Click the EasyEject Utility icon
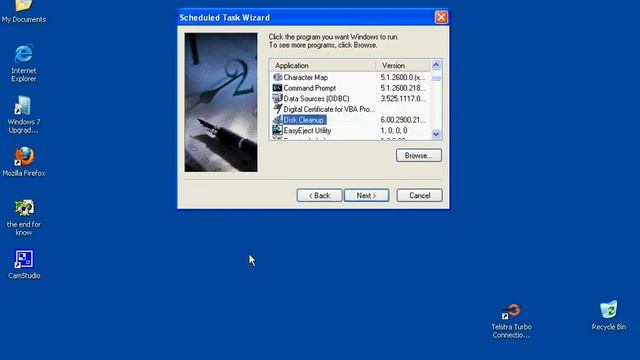This screenshot has height=360, width=640. click(278, 130)
